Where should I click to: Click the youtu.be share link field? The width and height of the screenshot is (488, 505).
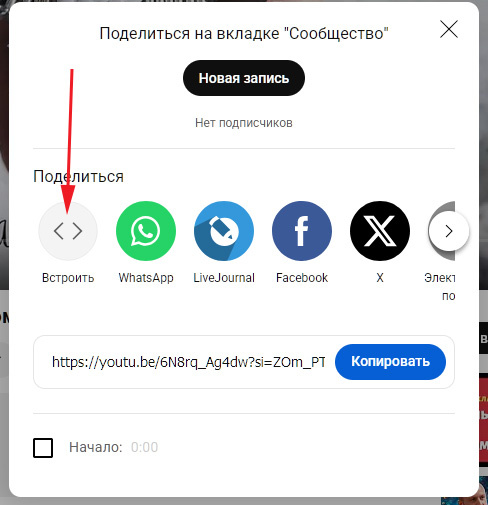[x=189, y=362]
